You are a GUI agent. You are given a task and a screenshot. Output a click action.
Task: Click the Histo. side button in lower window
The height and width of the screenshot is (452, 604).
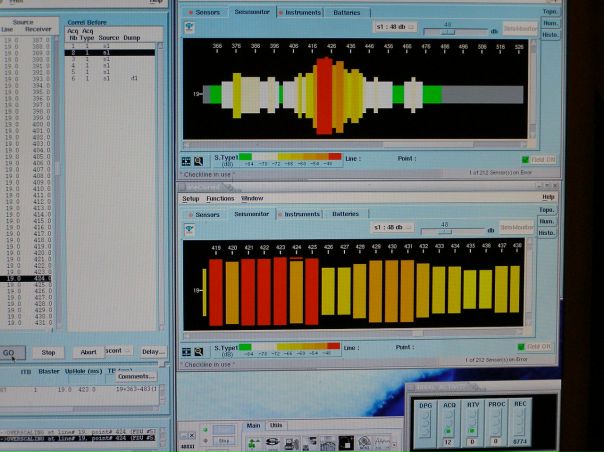click(x=548, y=232)
